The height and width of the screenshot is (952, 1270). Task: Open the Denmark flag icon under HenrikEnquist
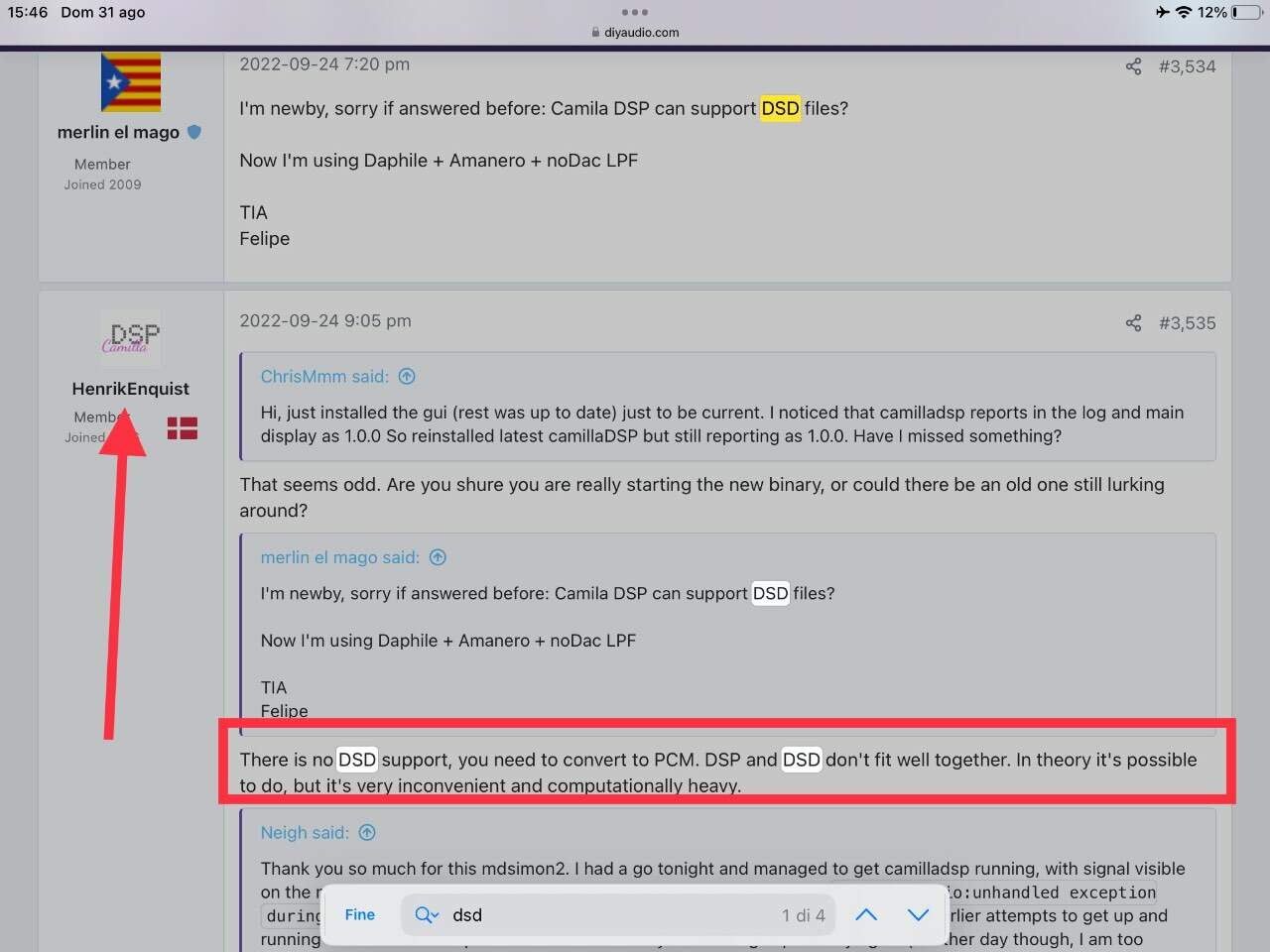(x=183, y=428)
